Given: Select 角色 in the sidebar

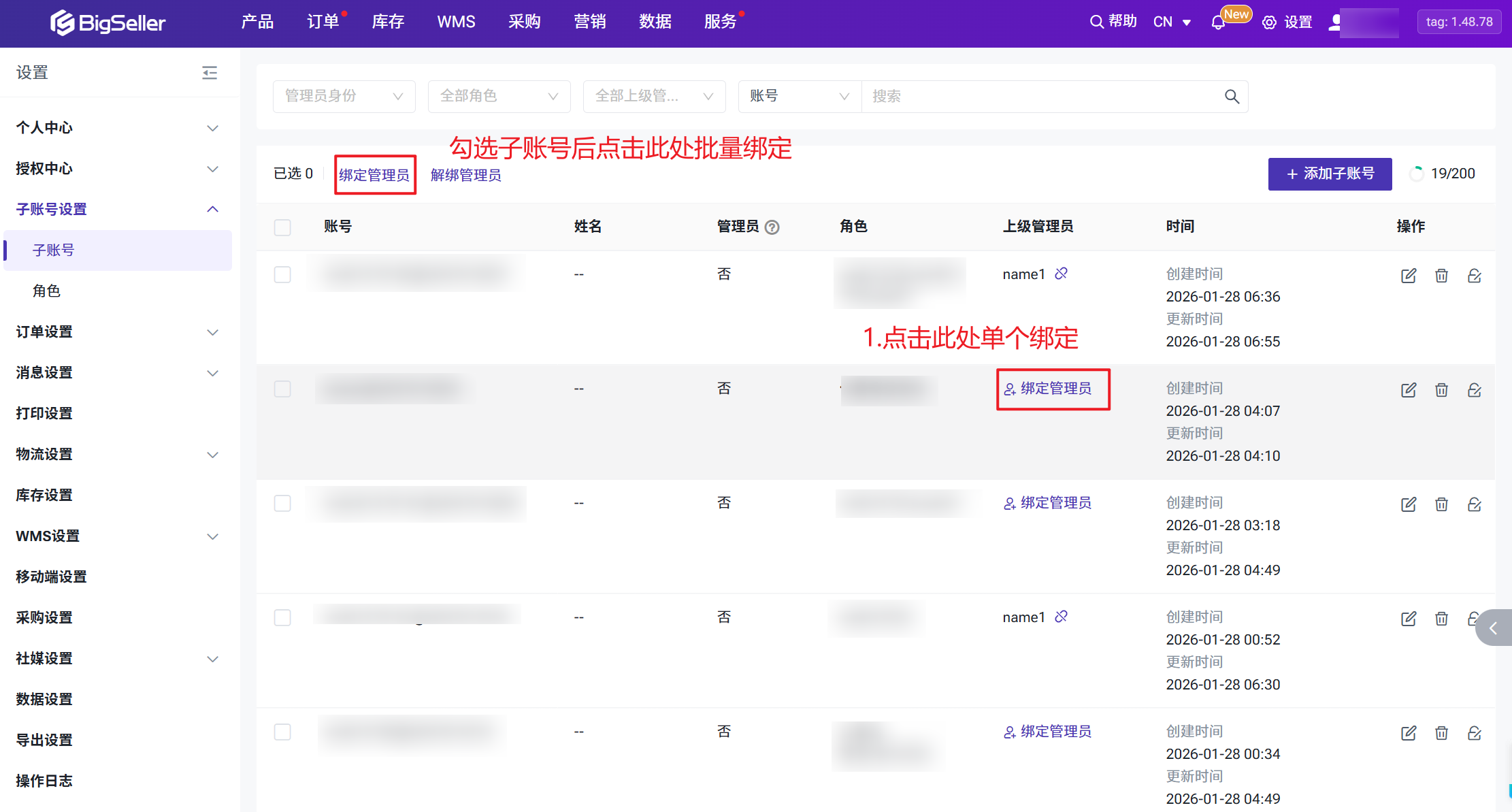Looking at the screenshot, I should (47, 291).
